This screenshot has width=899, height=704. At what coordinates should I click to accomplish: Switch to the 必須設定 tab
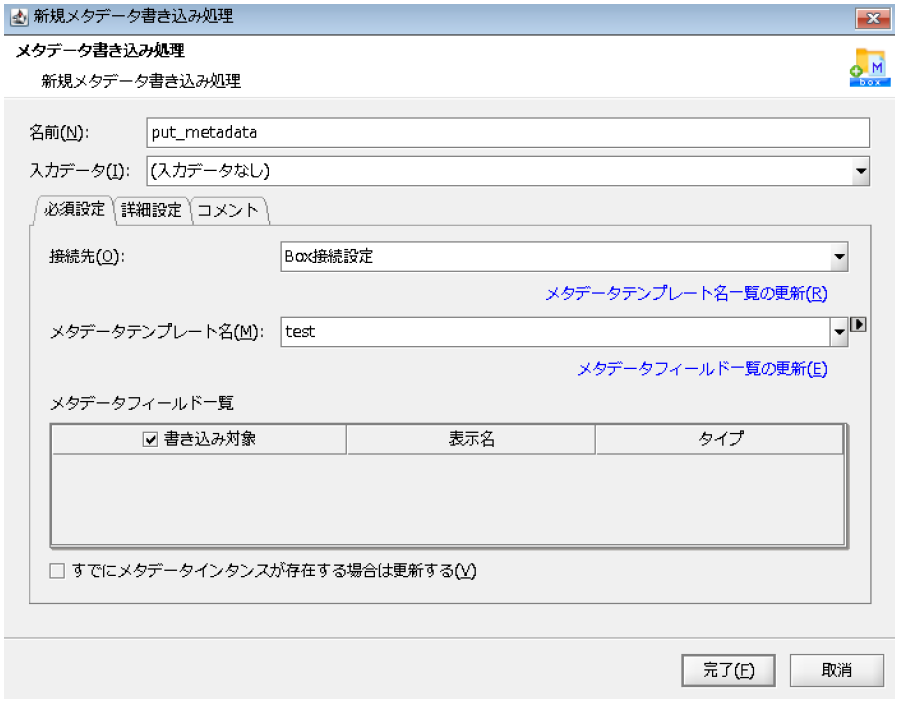click(x=74, y=210)
